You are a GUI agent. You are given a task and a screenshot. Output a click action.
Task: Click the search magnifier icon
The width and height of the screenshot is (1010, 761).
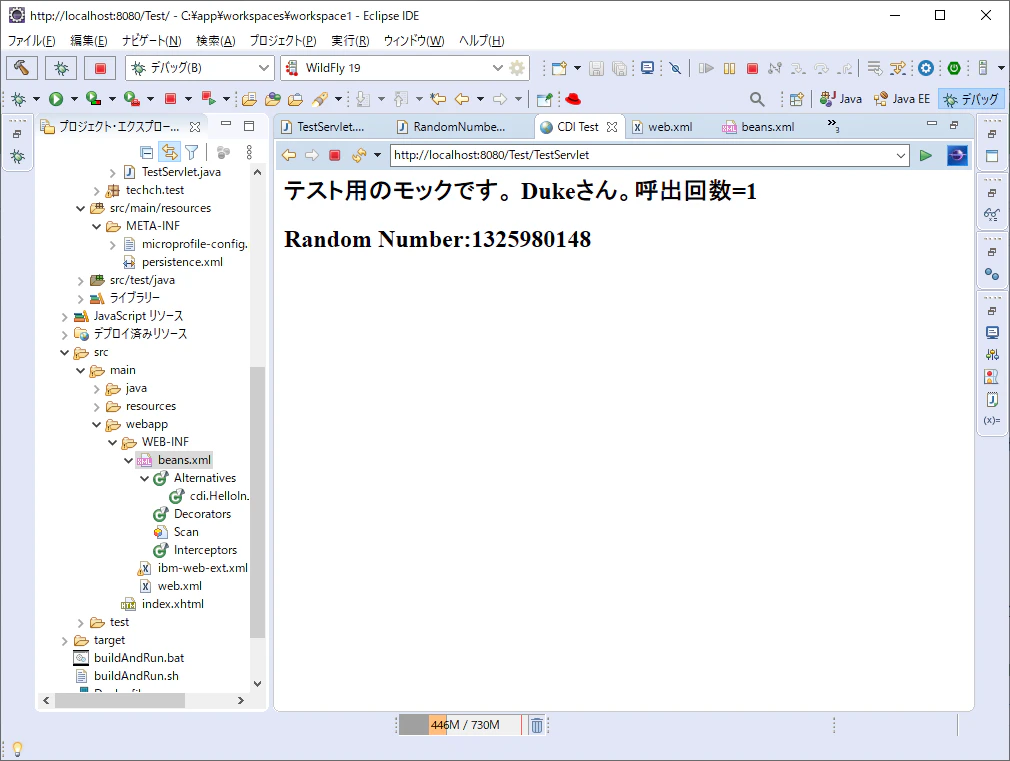[x=757, y=99]
